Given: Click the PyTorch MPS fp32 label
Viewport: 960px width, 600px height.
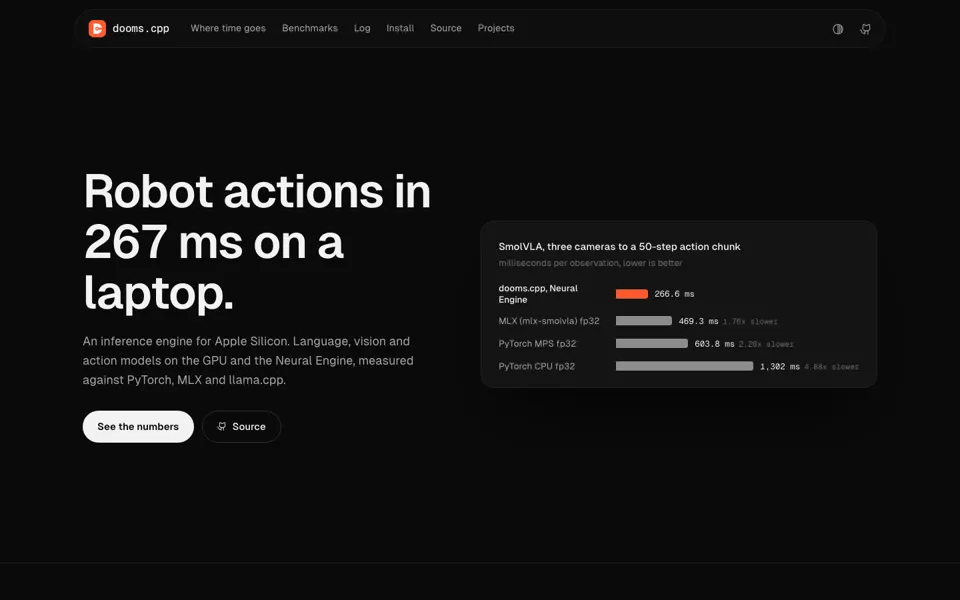Looking at the screenshot, I should tap(537, 343).
